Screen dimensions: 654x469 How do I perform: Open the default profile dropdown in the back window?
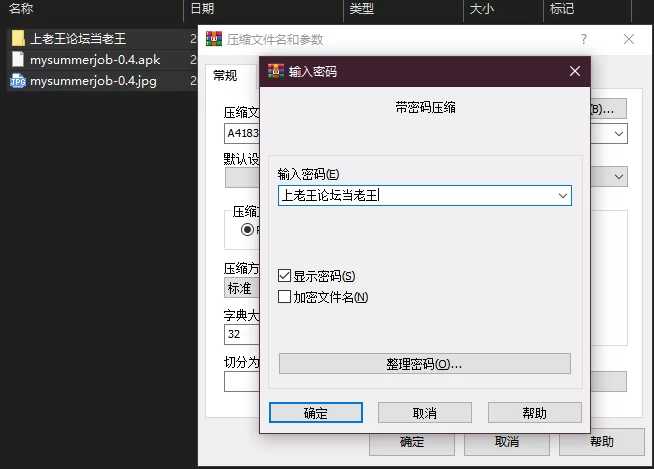click(619, 177)
